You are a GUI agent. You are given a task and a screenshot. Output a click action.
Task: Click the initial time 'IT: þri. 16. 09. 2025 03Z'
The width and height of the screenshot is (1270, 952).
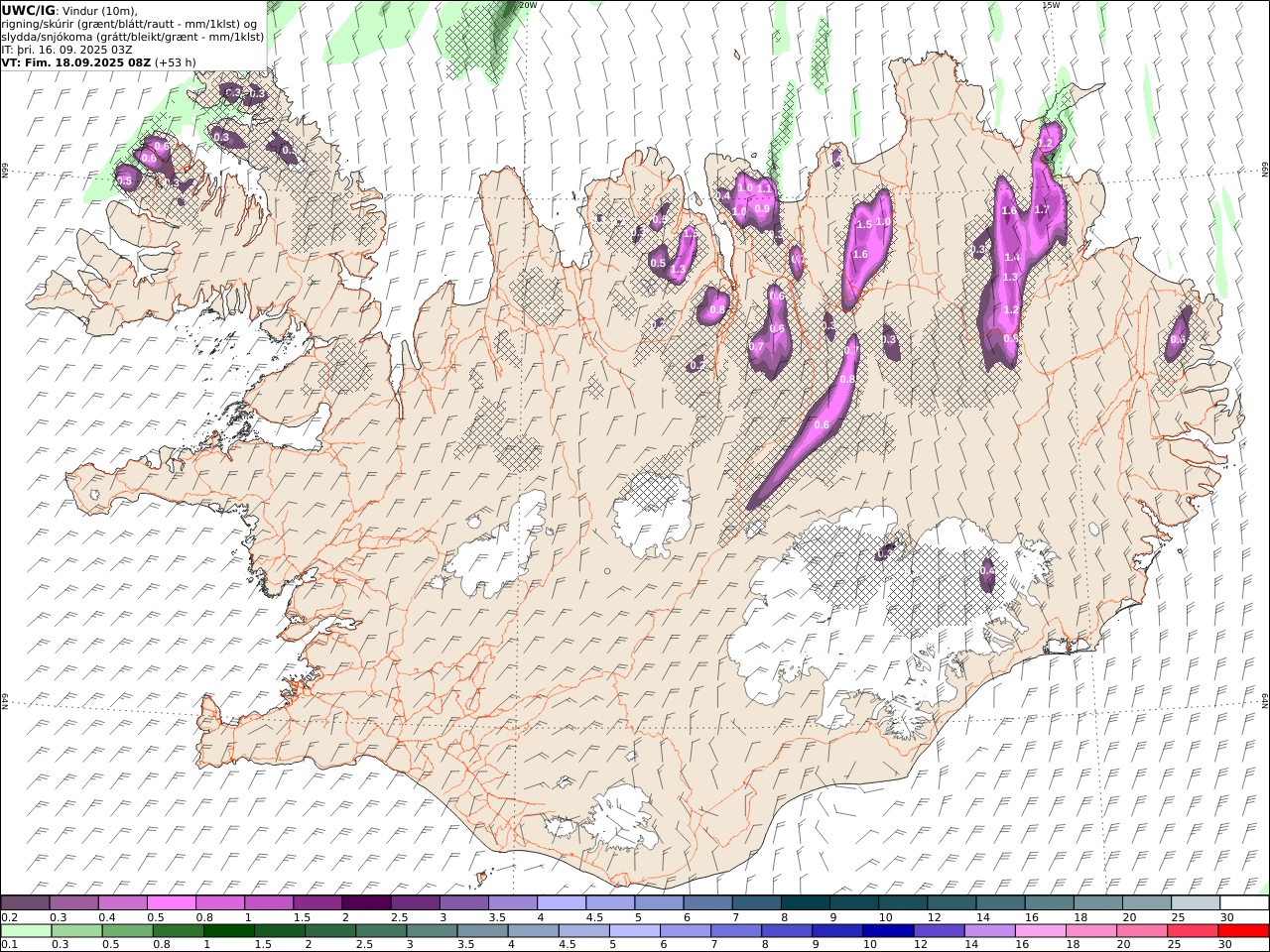coord(66,50)
